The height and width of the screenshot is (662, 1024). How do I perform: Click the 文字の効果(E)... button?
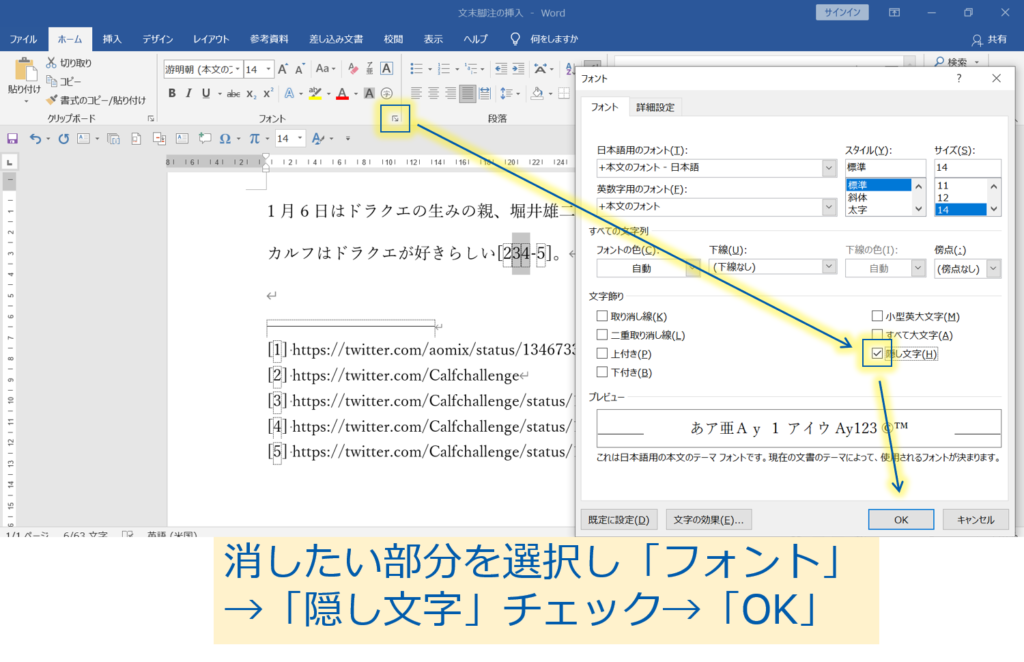709,520
